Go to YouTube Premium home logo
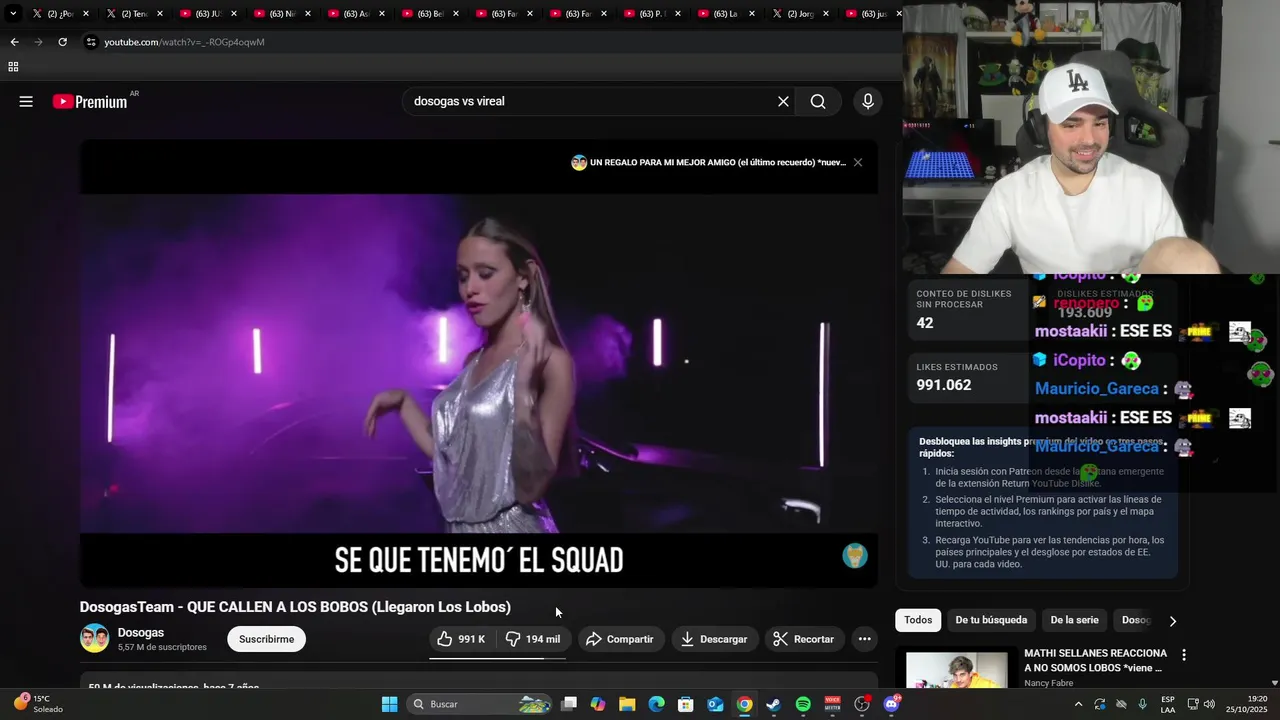 pyautogui.click(x=90, y=101)
